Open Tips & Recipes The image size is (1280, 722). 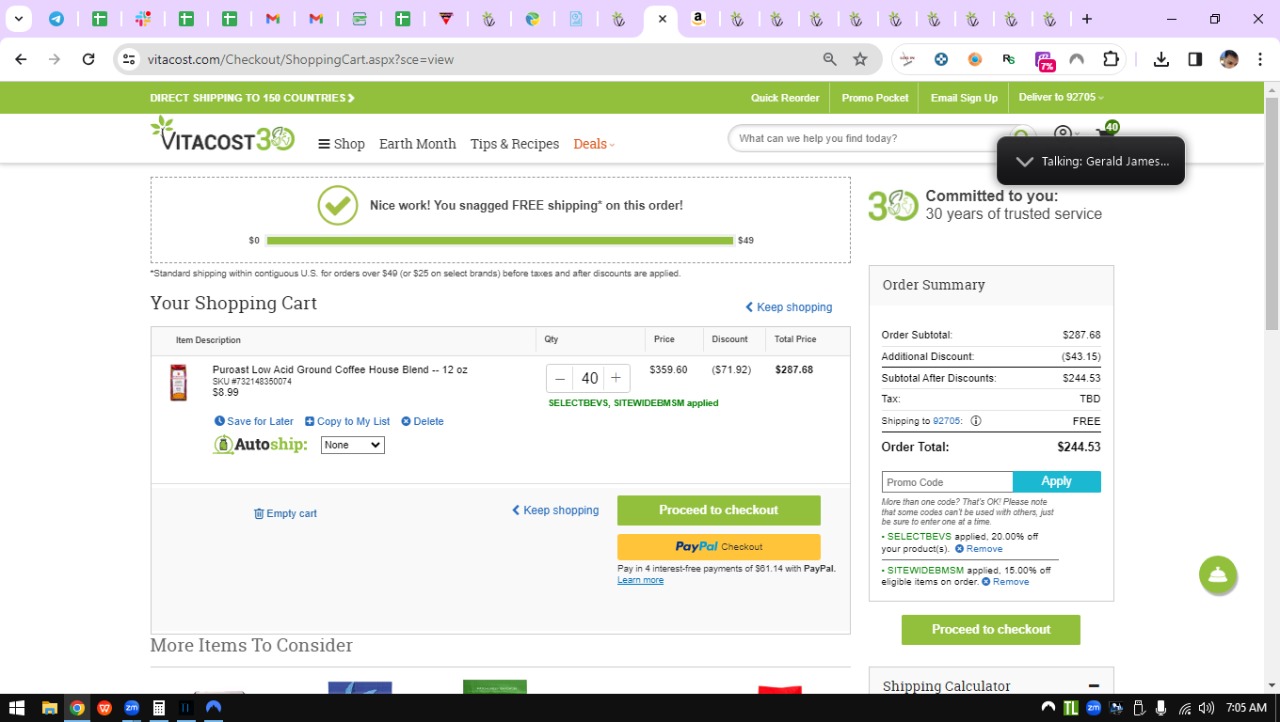514,144
